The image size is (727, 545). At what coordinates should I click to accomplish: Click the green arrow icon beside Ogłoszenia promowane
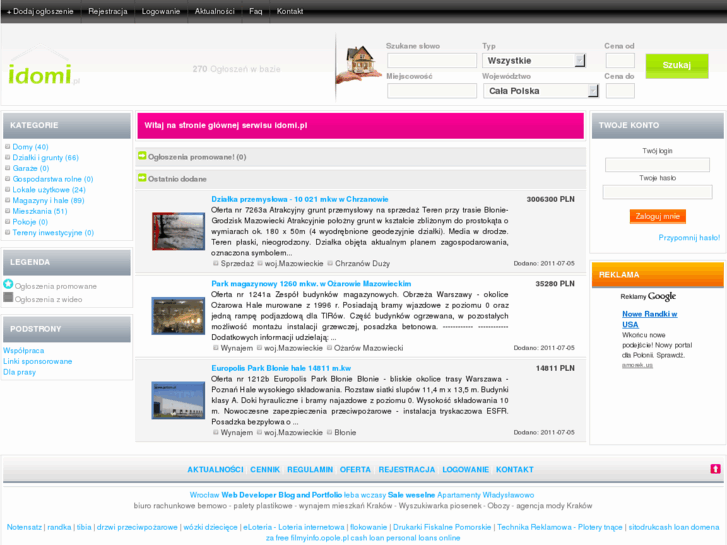[142, 156]
